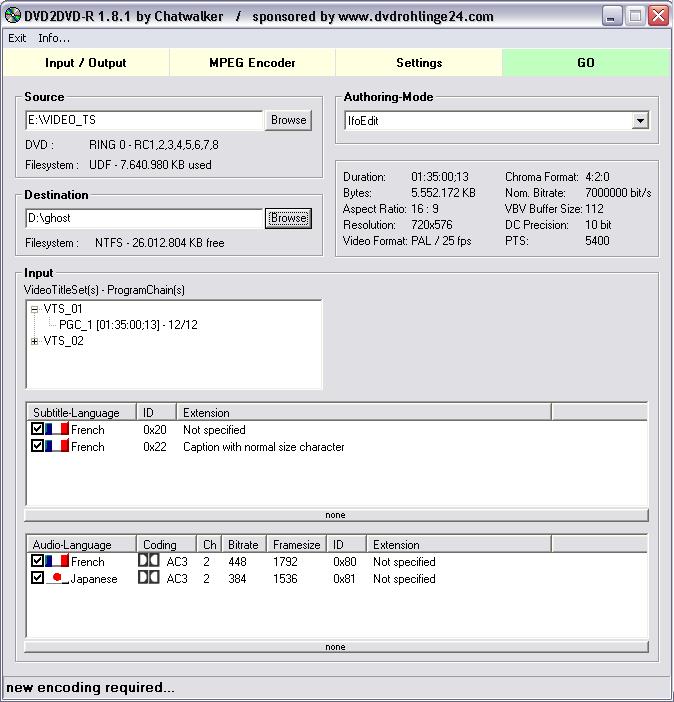Viewport: 674px width, 702px height.
Task: Click the 0x80 audio ID cell
Action: point(344,561)
